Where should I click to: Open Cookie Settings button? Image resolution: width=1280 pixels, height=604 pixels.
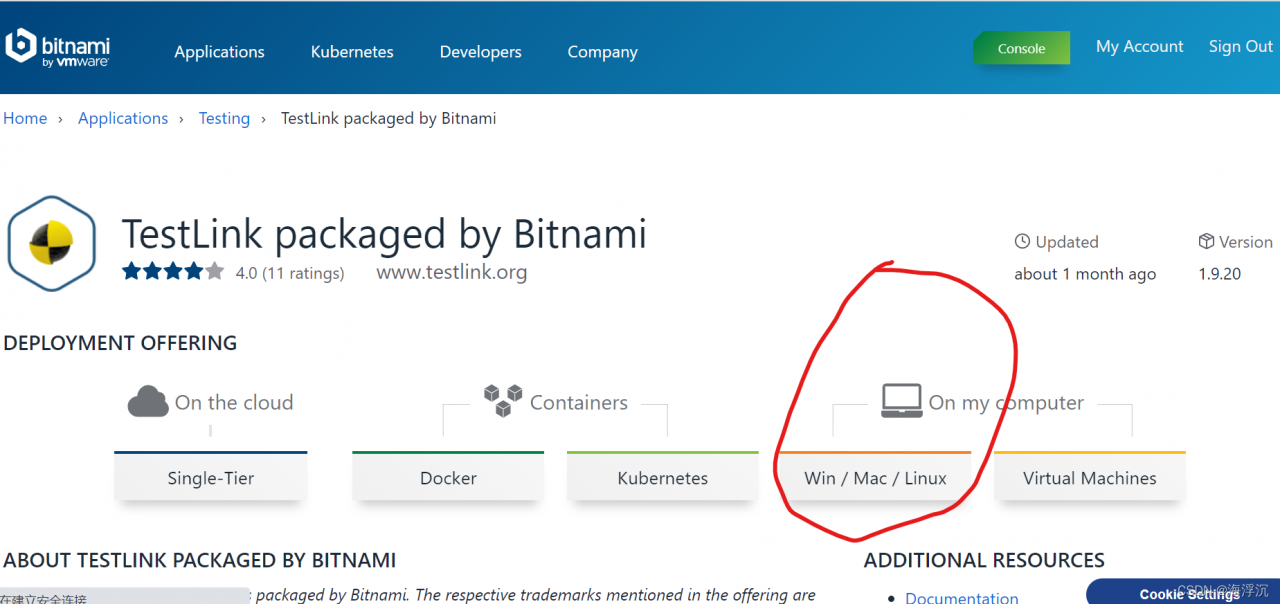coord(1185,592)
